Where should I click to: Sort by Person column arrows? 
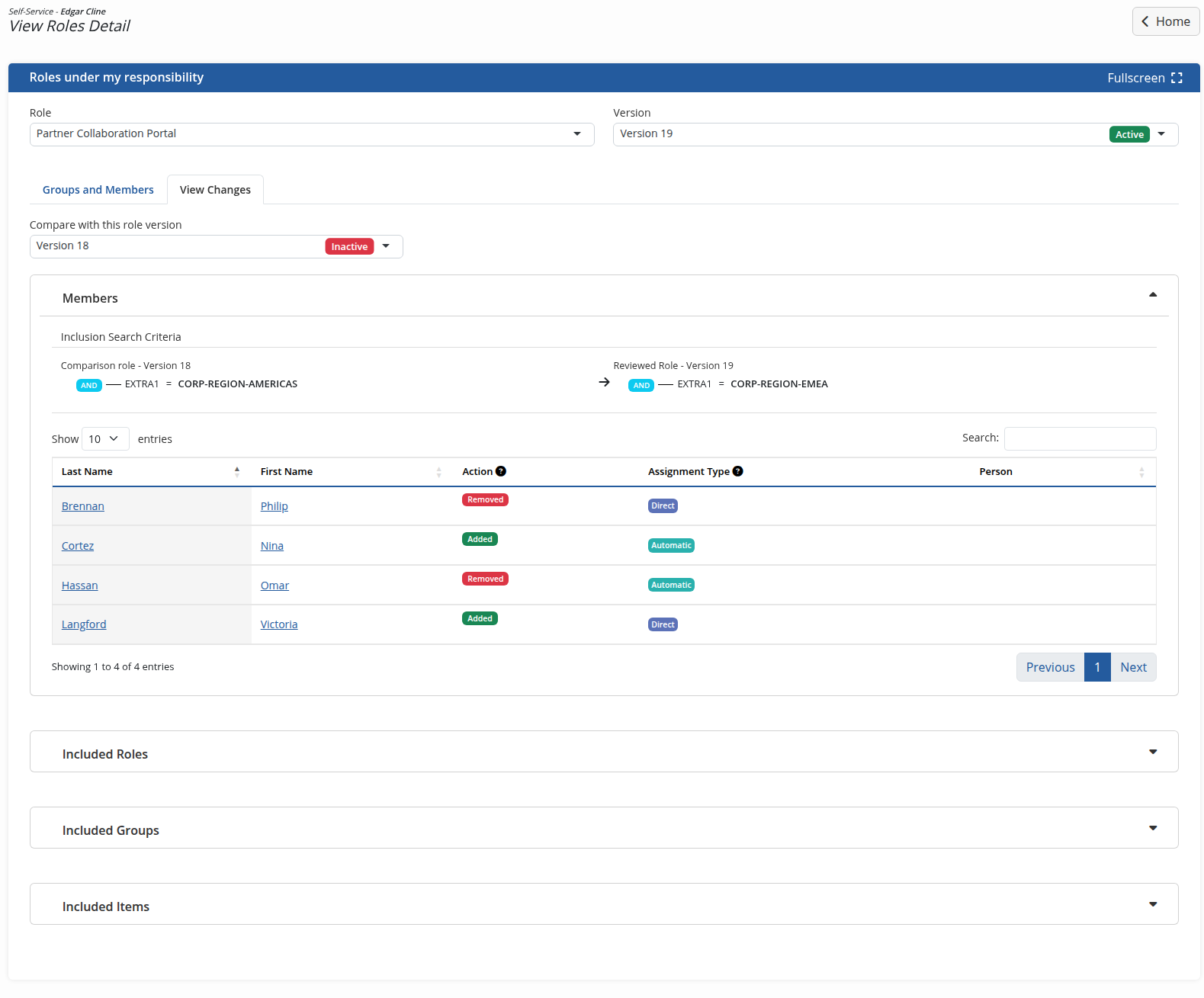[1141, 472]
